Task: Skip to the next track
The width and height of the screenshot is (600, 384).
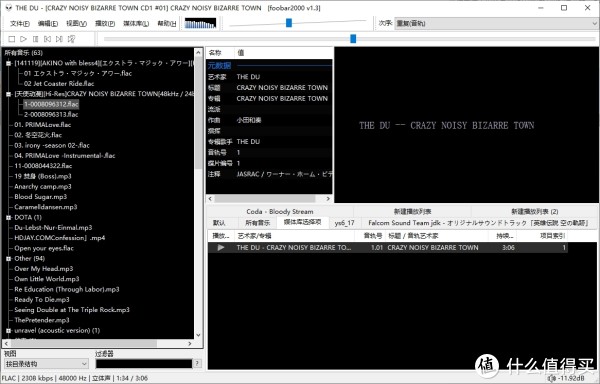Action: (59, 39)
